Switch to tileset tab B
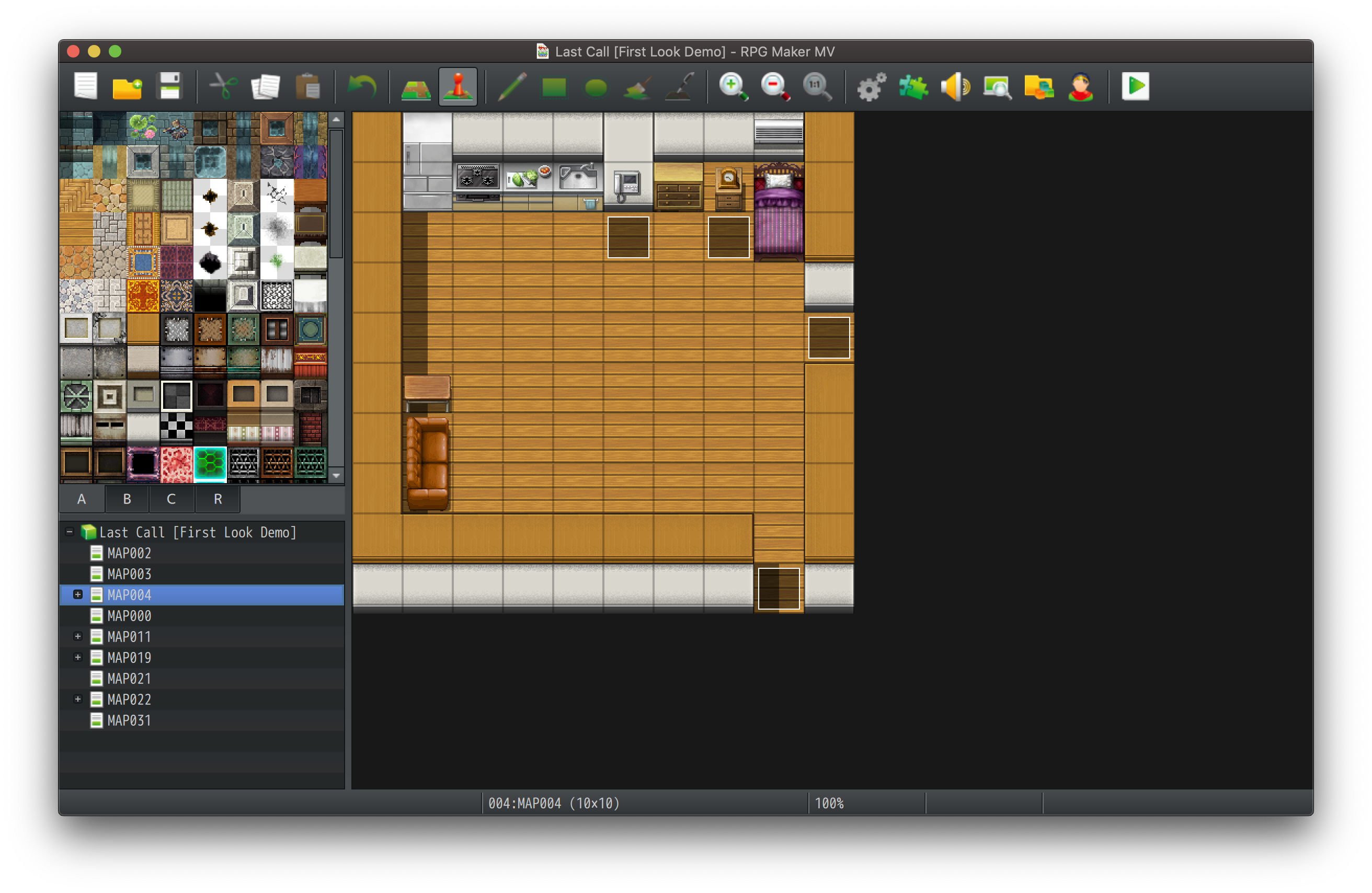 [x=127, y=499]
